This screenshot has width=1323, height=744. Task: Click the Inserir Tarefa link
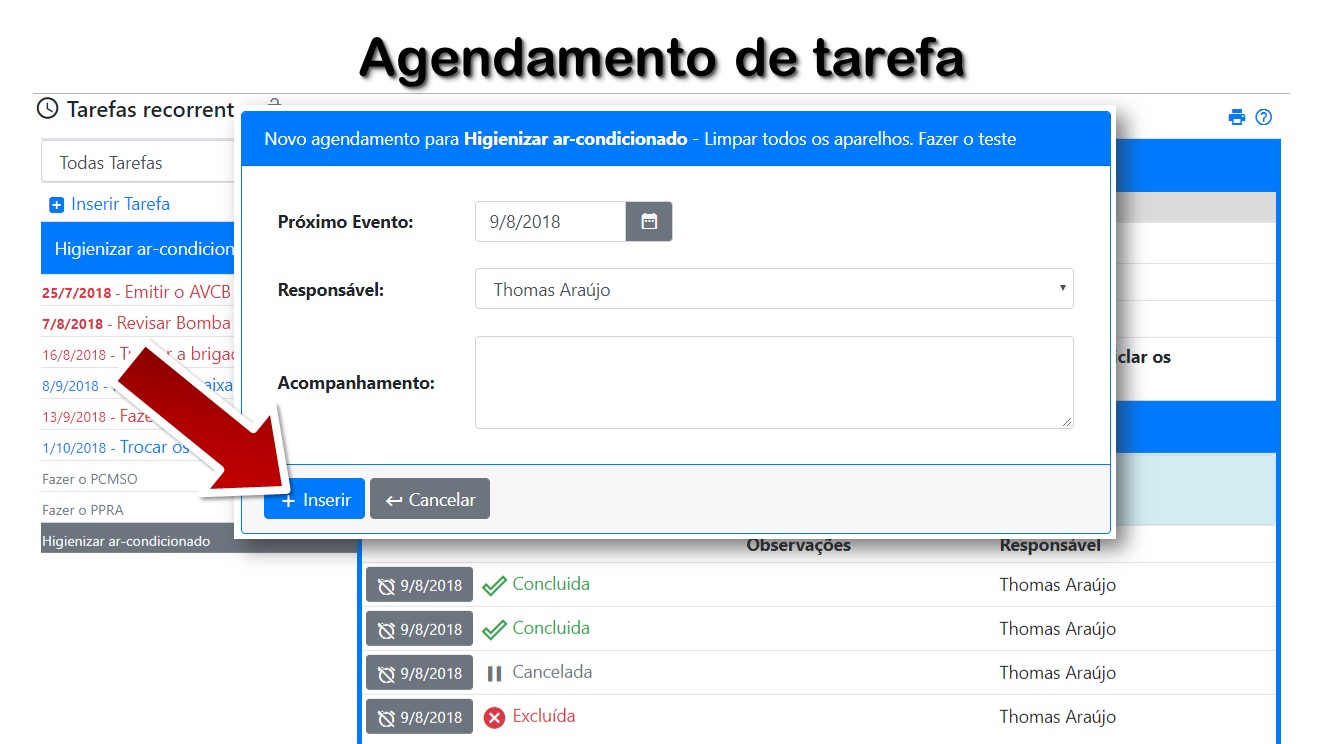pos(120,204)
